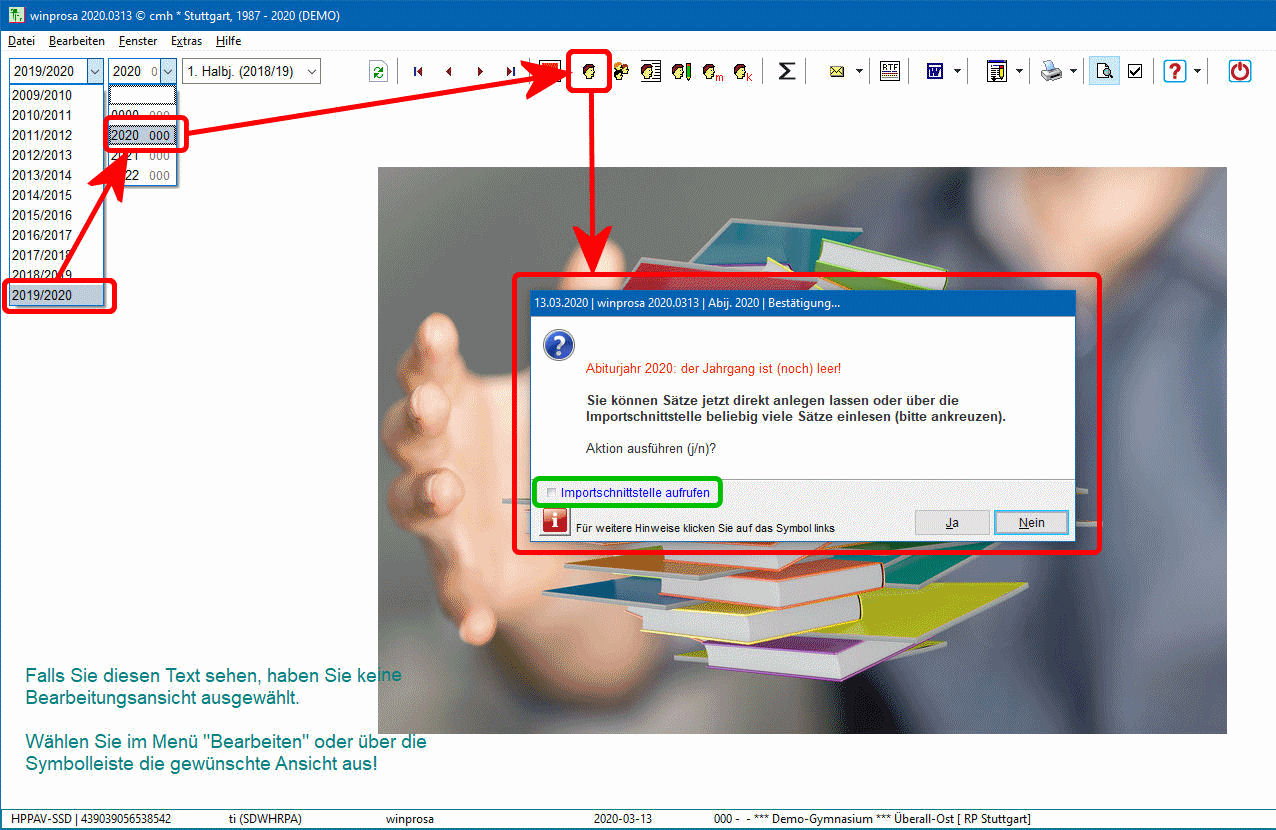Toggle the checkmark box in toolbar
1276x830 pixels.
tap(1135, 72)
